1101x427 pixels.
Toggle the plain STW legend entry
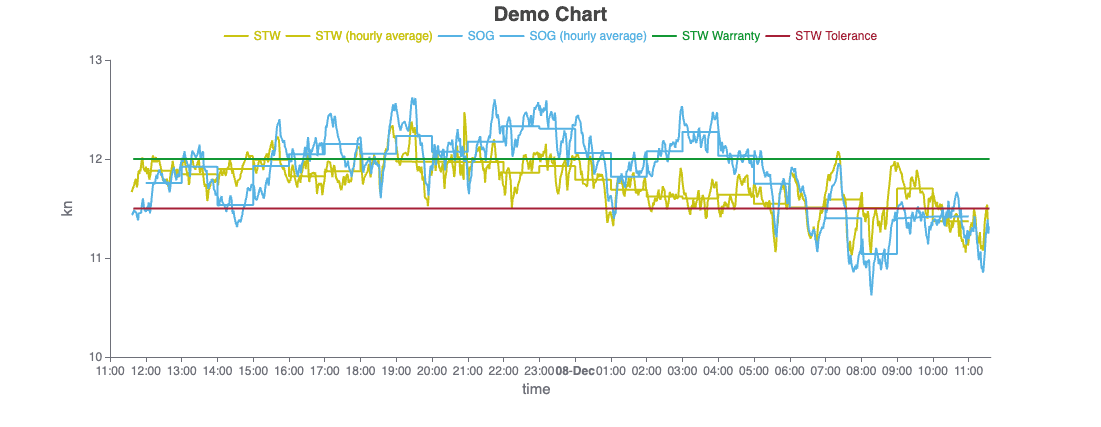tap(251, 36)
